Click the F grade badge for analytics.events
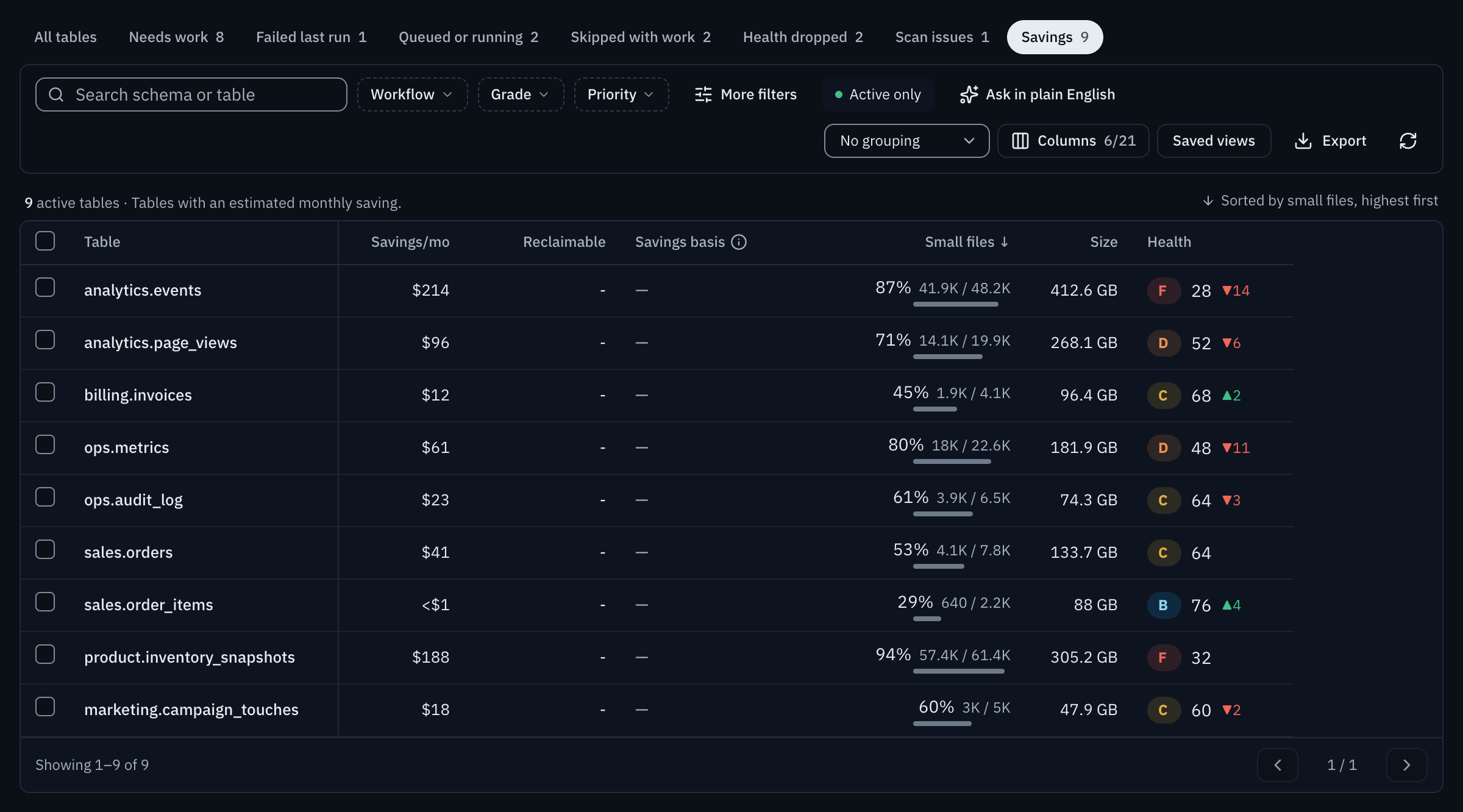Image resolution: width=1463 pixels, height=812 pixels. tap(1163, 291)
